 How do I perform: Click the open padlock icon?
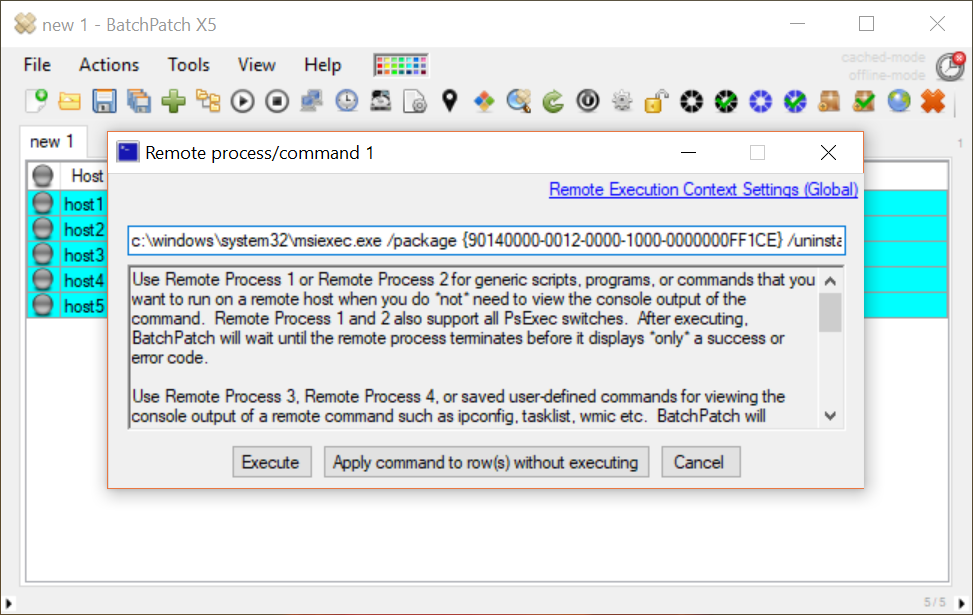click(x=657, y=101)
